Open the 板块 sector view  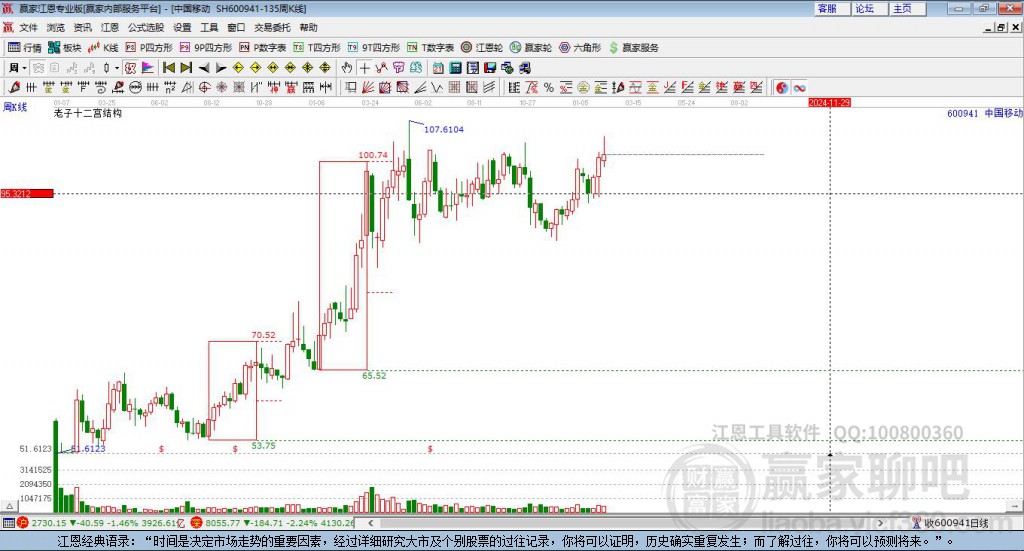(x=64, y=48)
